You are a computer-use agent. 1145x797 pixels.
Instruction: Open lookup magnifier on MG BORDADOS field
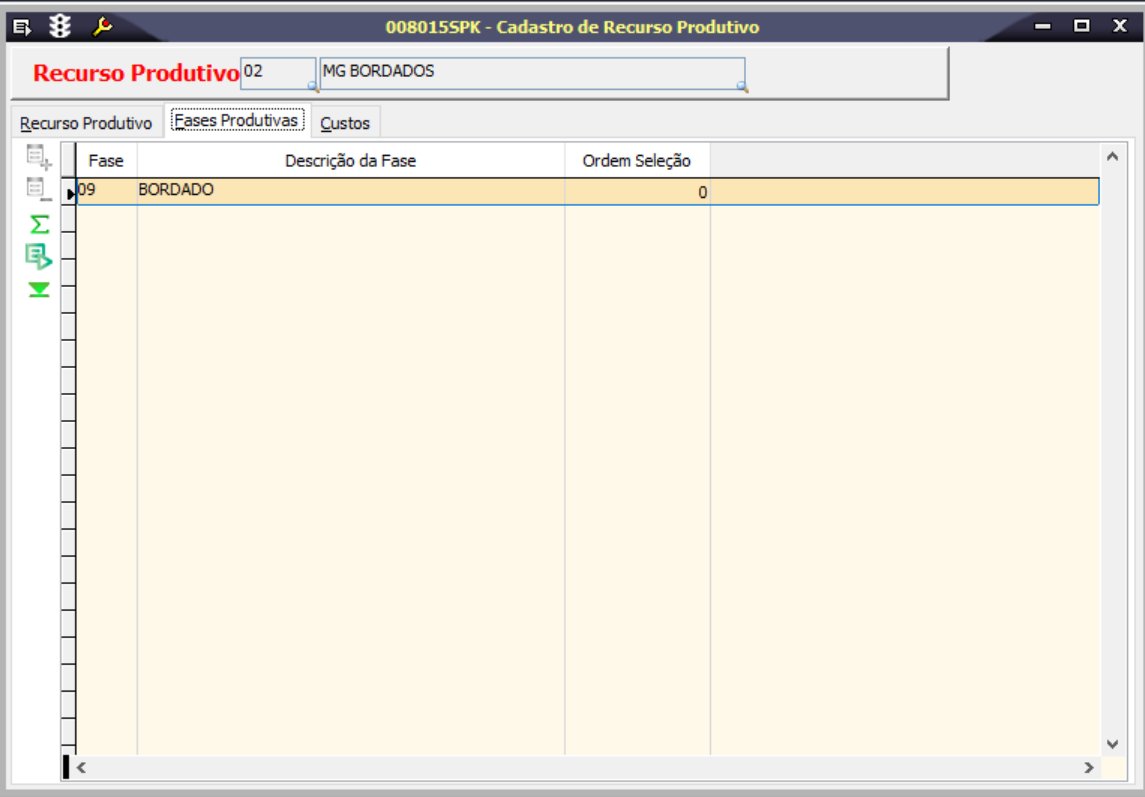pyautogui.click(x=742, y=86)
